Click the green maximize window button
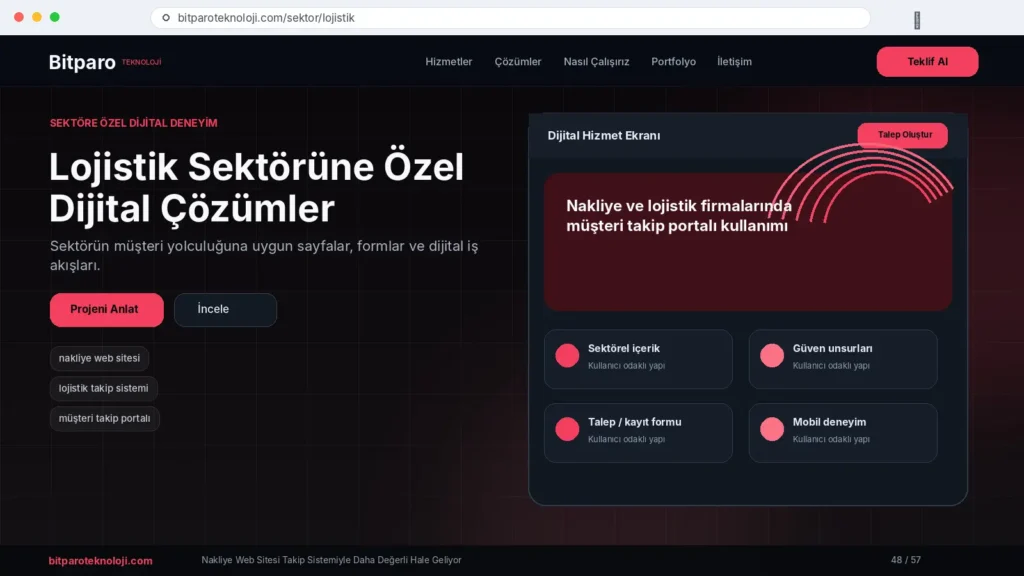The image size is (1024, 576). point(55,17)
